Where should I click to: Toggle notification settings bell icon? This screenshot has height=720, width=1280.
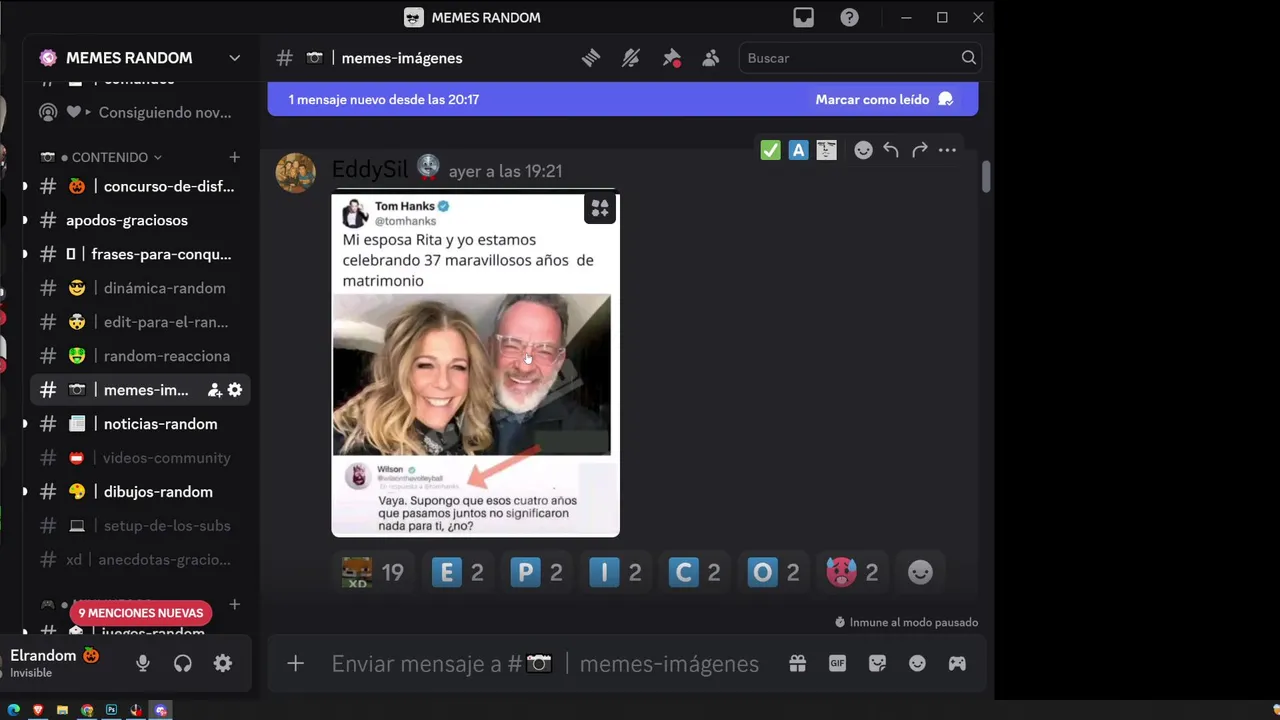631,58
